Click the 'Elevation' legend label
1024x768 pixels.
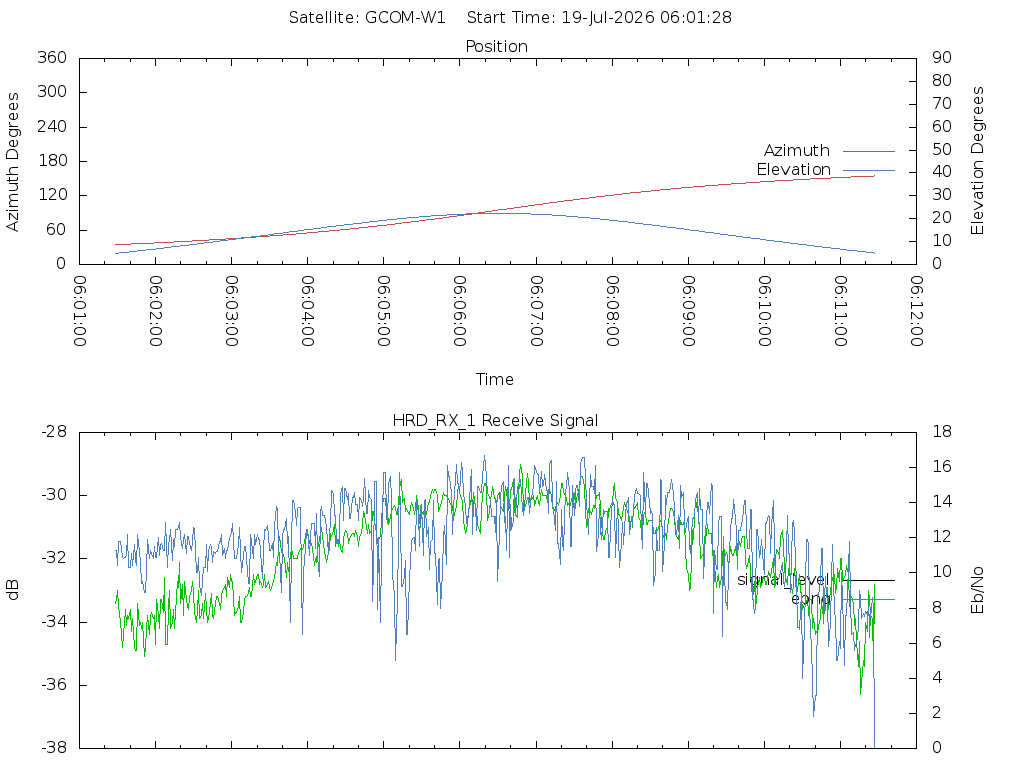coord(793,170)
